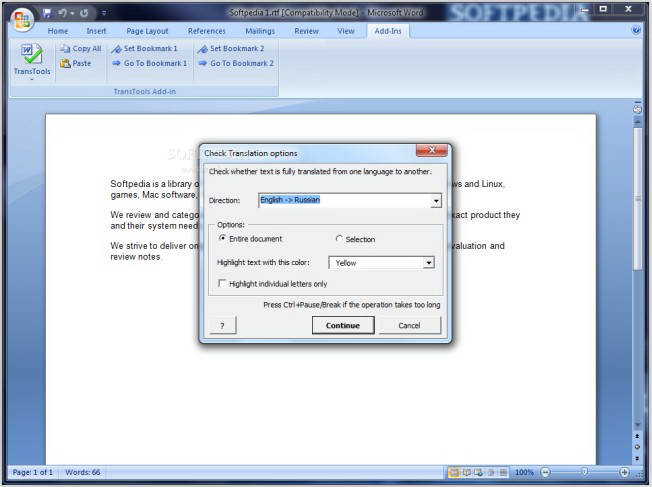This screenshot has width=652, height=487.
Task: Open the highlight color dropdown arrow
Action: point(429,263)
